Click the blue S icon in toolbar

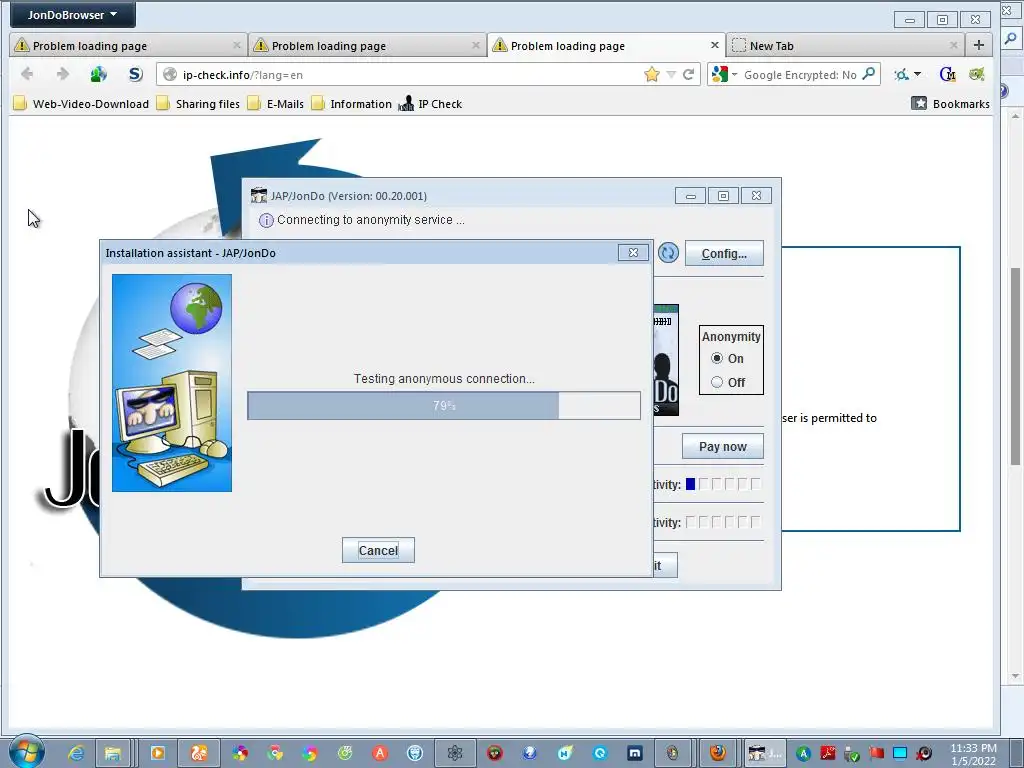pyautogui.click(x=135, y=74)
